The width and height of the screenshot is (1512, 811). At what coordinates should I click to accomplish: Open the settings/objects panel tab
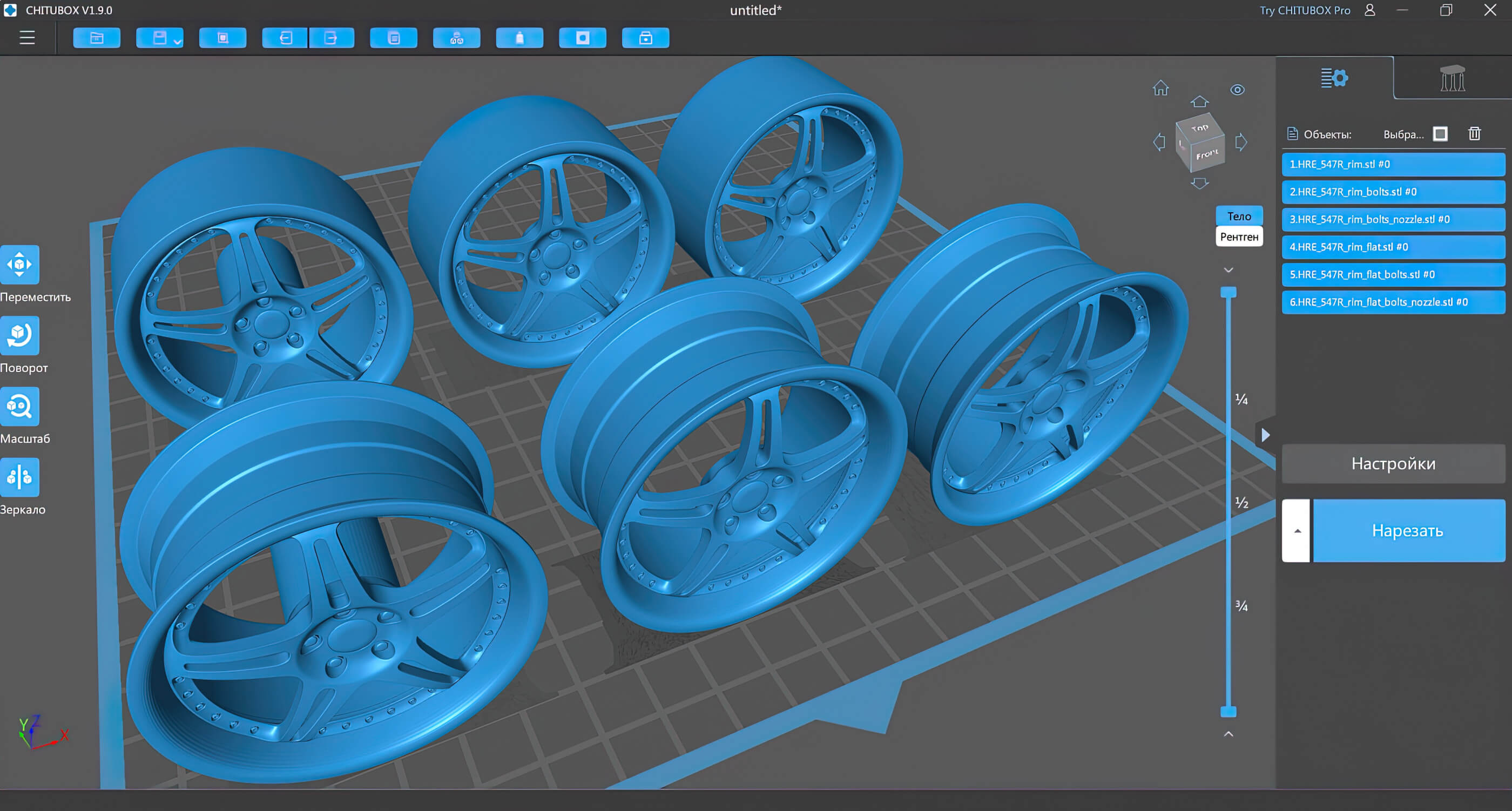click(1334, 78)
